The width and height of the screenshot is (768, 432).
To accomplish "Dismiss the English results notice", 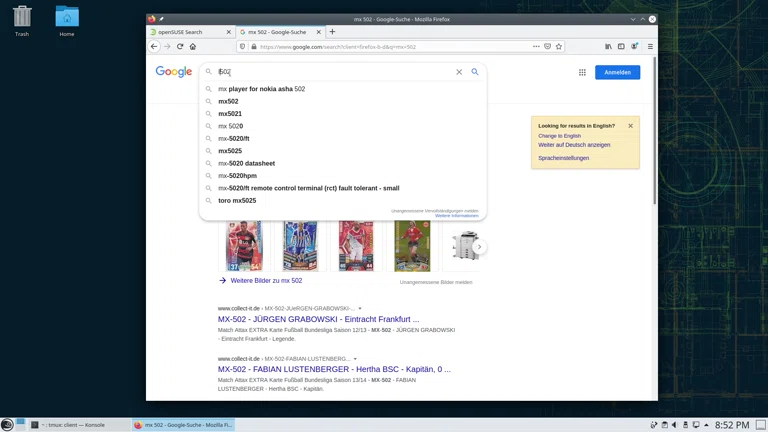I will (x=630, y=126).
